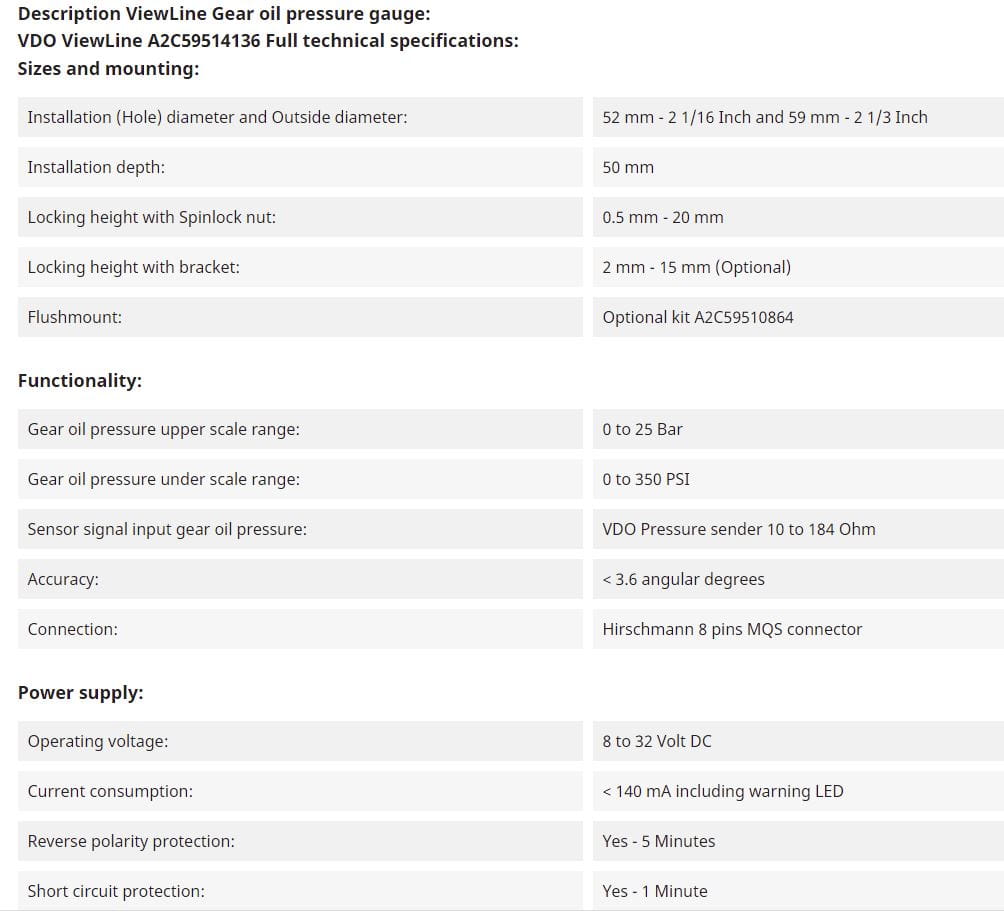Click the VDO Pressure sender 10 to 184 Ohm value
Image resolution: width=1004 pixels, height=912 pixels.
[x=738, y=529]
